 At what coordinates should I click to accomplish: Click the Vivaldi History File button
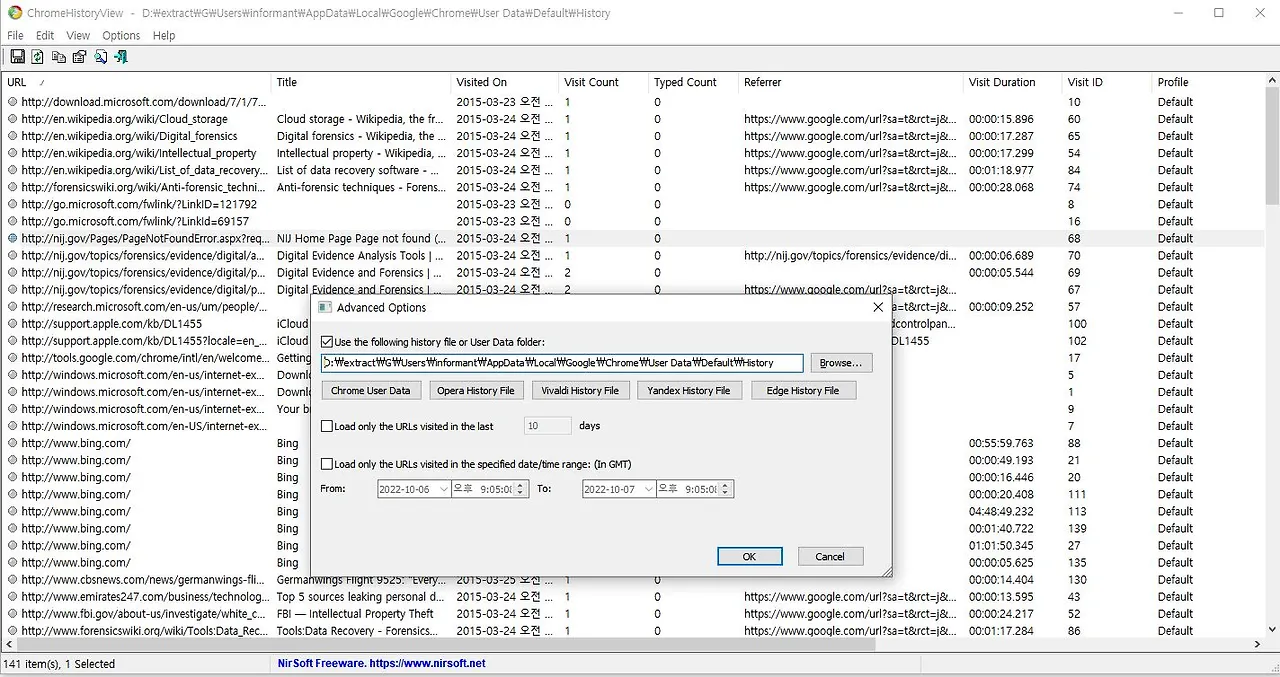coord(581,390)
